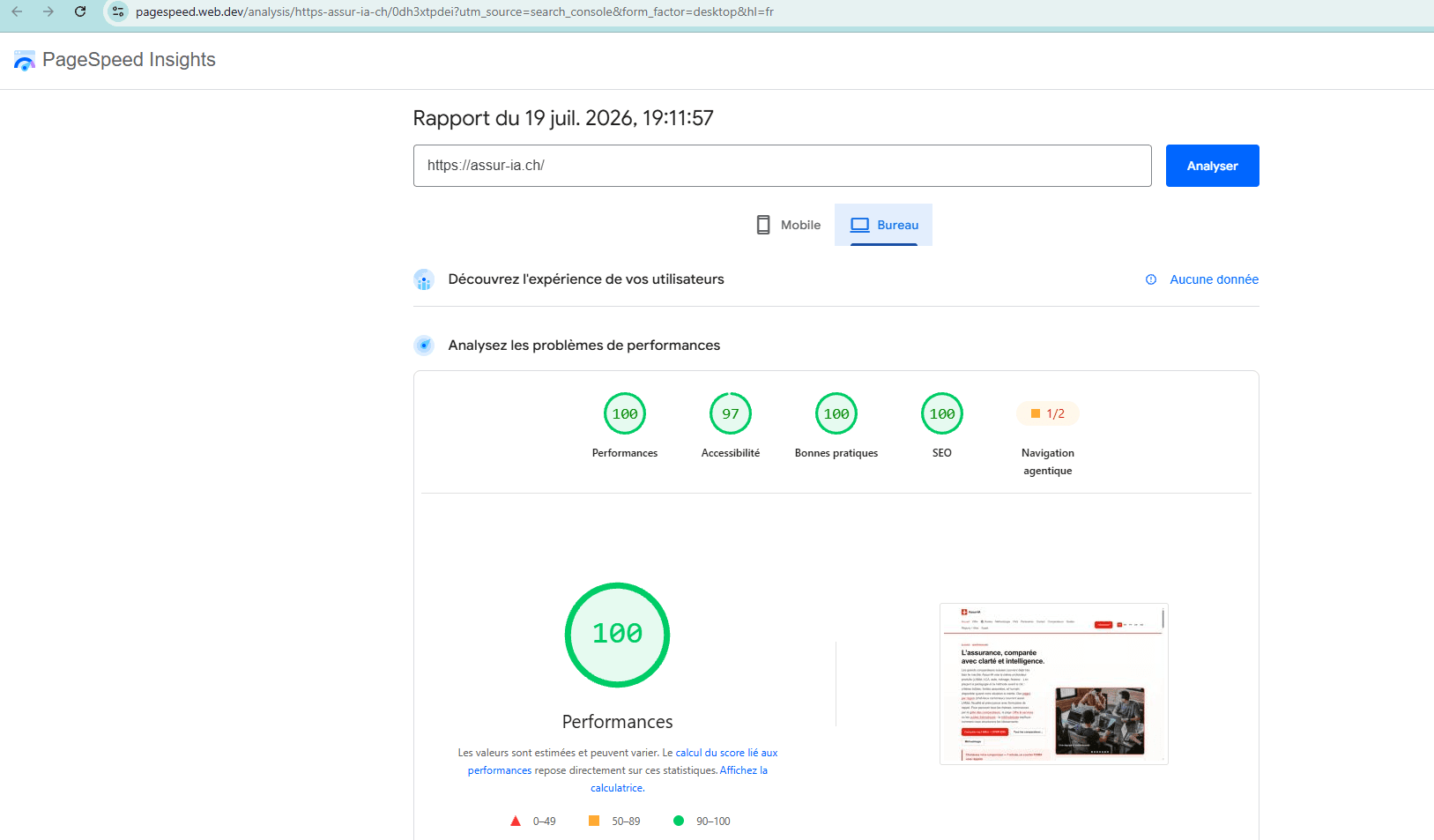Click the Accessibilité label
The image size is (1434, 840).
tap(731, 453)
